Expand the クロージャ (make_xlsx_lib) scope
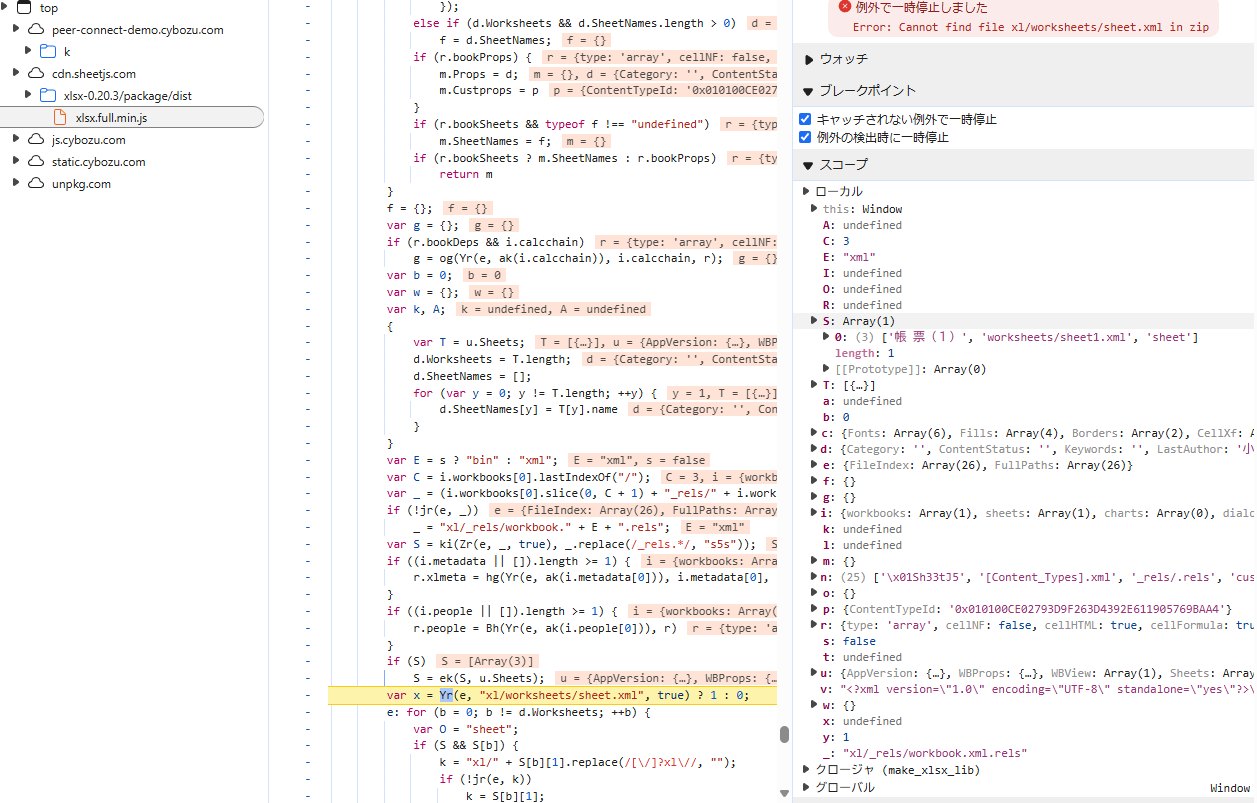1257x803 pixels. tap(808, 770)
